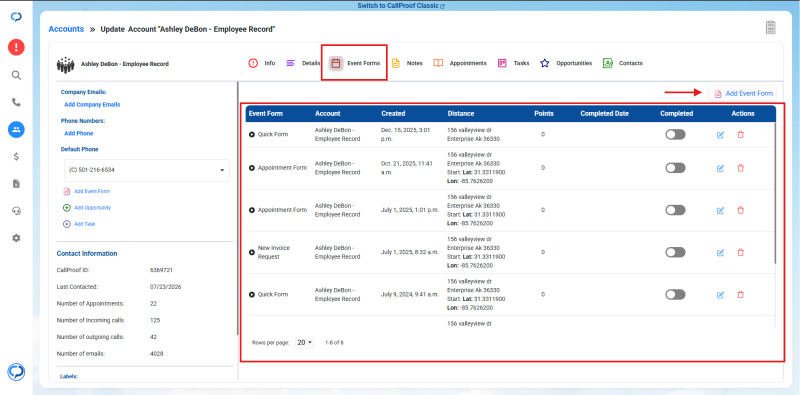Viewport: 800px width, 395px height.
Task: Click Add Event Form link in left panel
Action: [86, 191]
